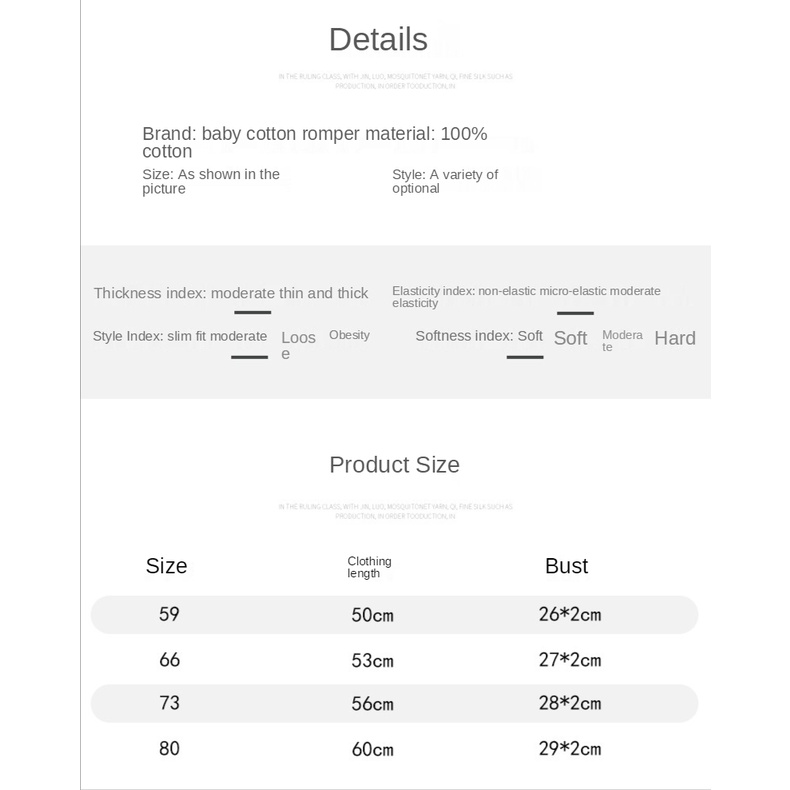
Task: Click the Details heading
Action: [x=378, y=40]
